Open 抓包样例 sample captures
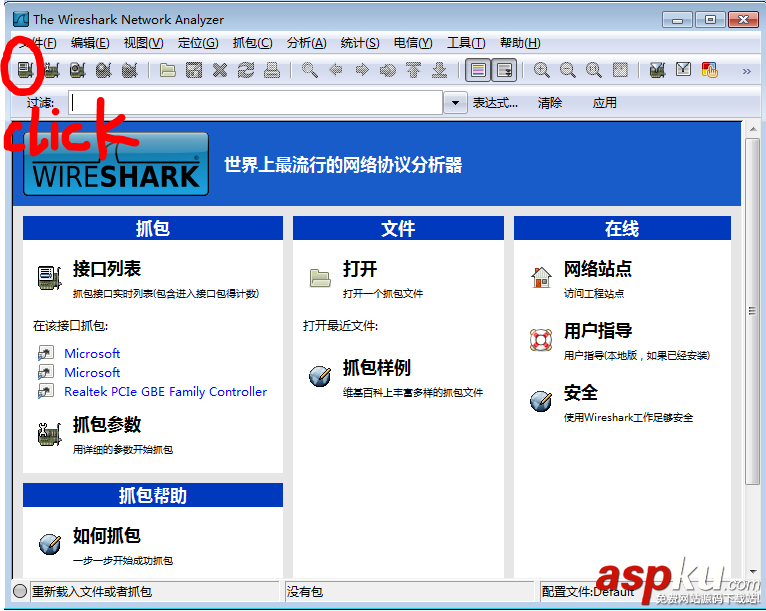Viewport: 766px width, 611px height. (x=377, y=368)
